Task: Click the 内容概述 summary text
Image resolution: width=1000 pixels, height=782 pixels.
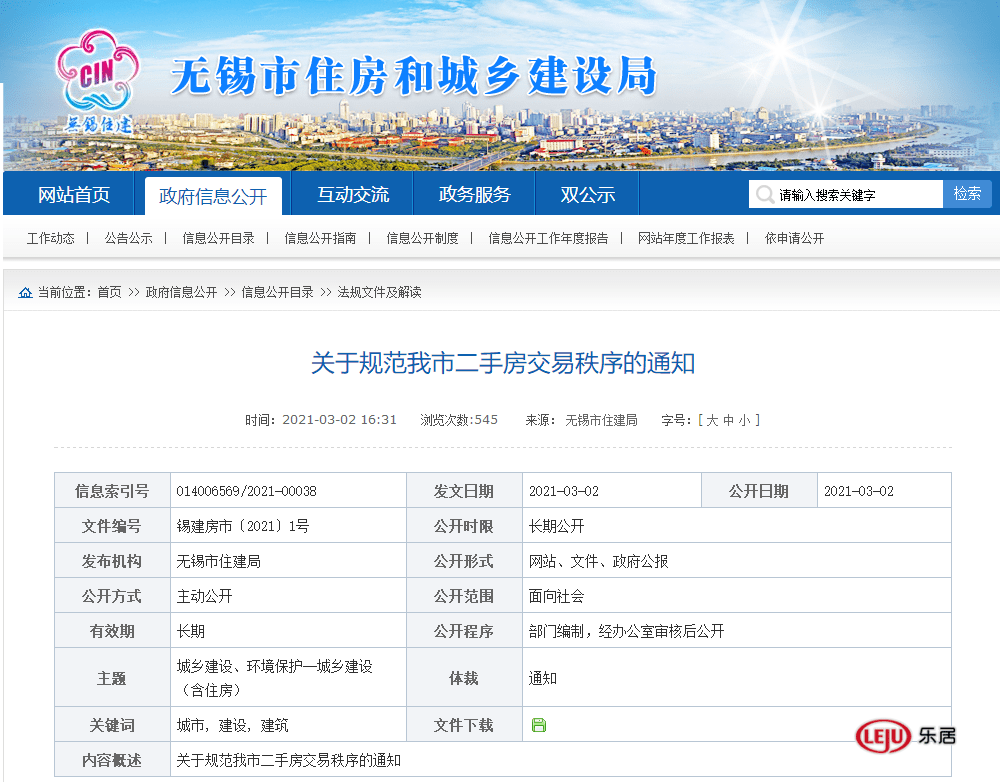Action: coord(288,760)
